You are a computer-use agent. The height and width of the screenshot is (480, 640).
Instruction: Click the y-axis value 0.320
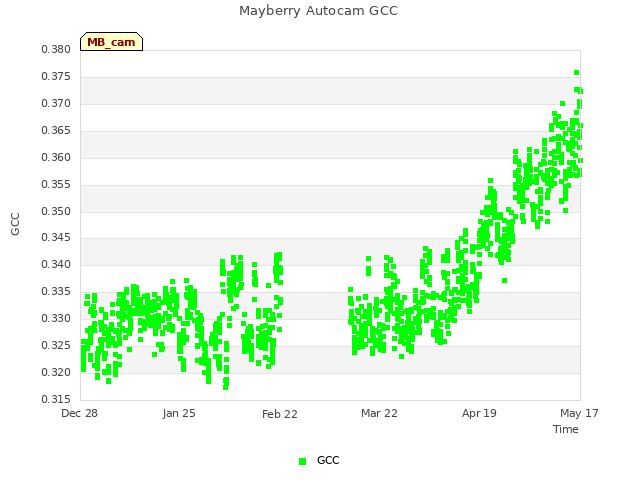coord(56,372)
